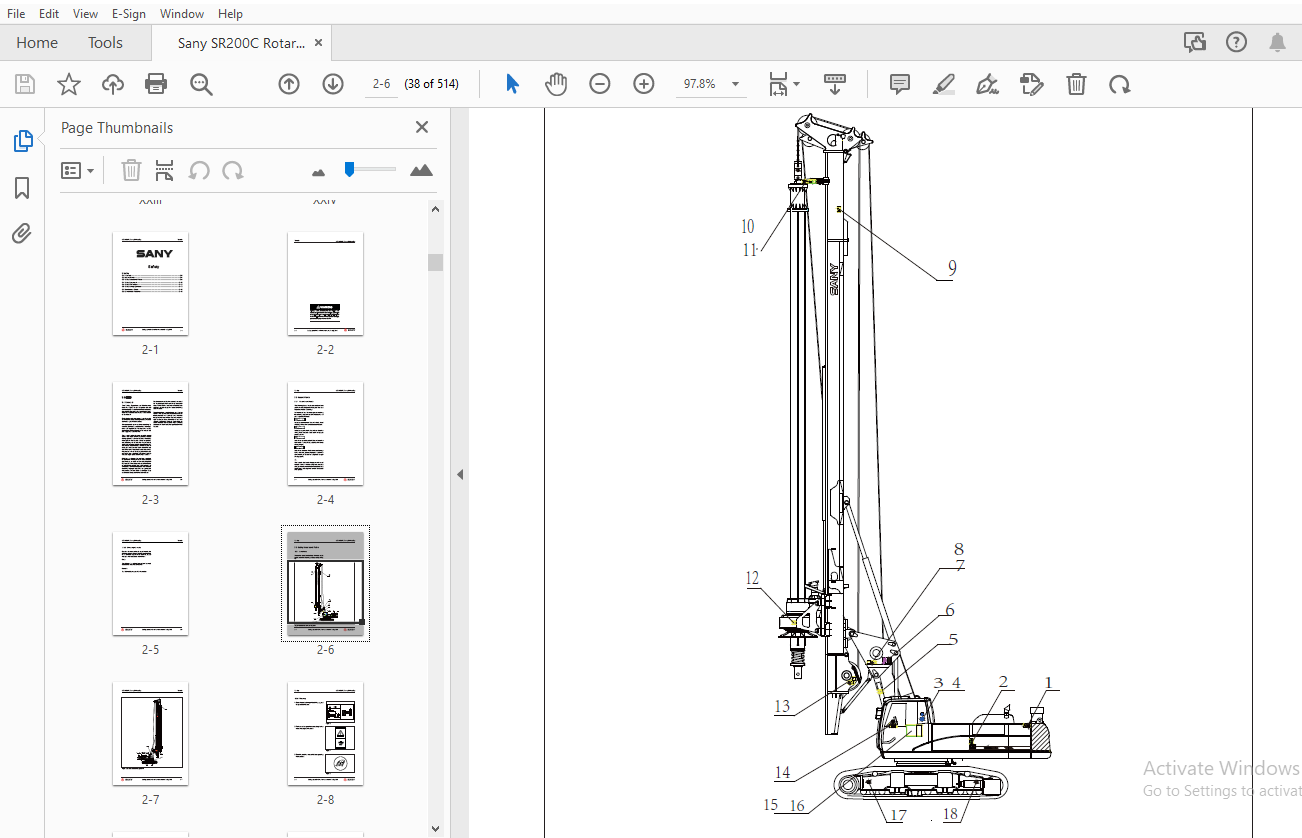The width and height of the screenshot is (1302, 838).
Task: Open Page Thumbnails sidebar icon
Action: [x=22, y=141]
